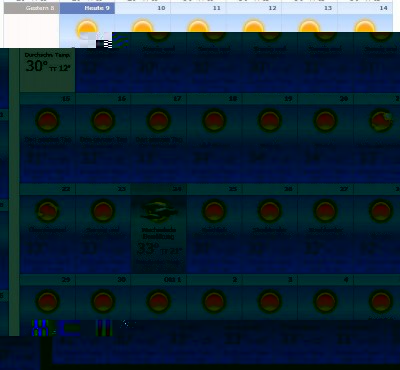400x370 pixels.
Task: Select the sun icon under day 19
Action: [x=270, y=120]
